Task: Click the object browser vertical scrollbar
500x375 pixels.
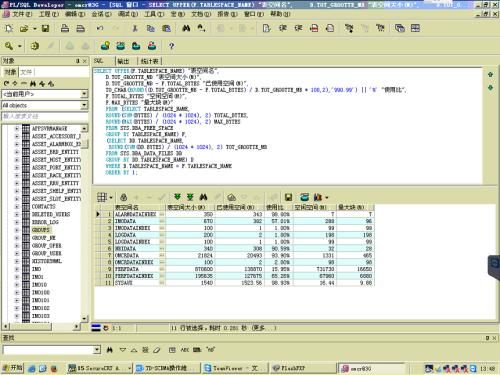Action: pyautogui.click(x=85, y=223)
